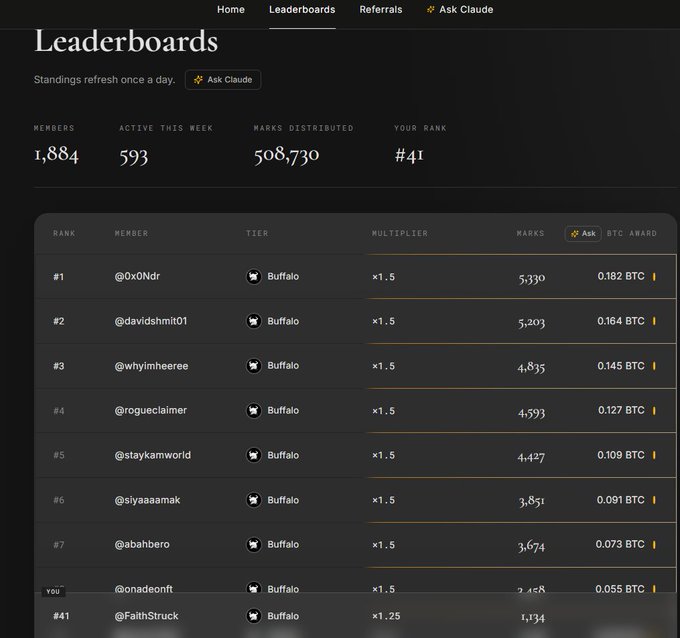Click the TIER column header
680x638 pixels.
(x=257, y=234)
